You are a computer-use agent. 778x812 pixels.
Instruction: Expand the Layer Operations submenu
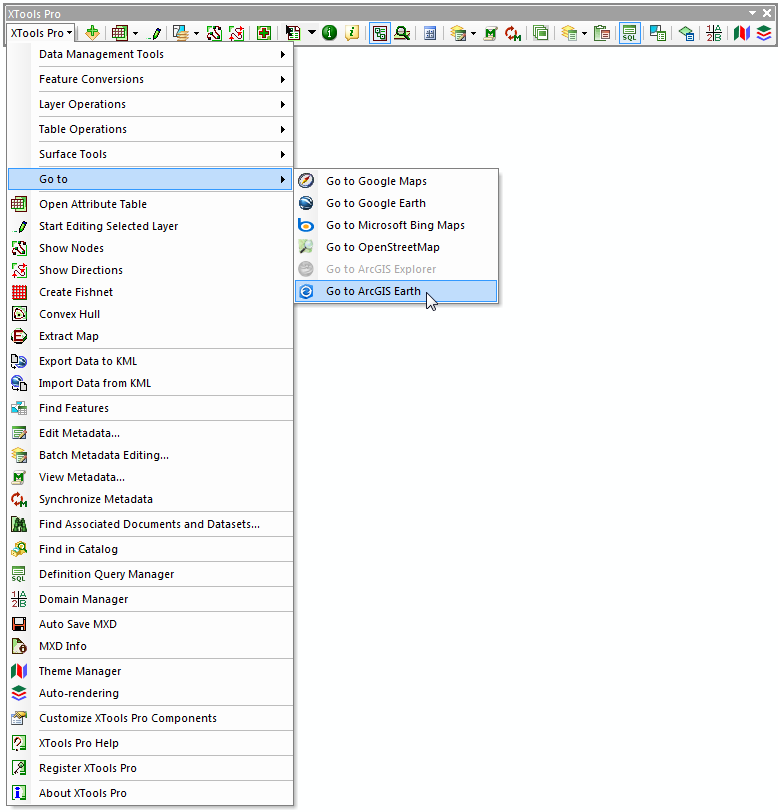click(x=150, y=104)
